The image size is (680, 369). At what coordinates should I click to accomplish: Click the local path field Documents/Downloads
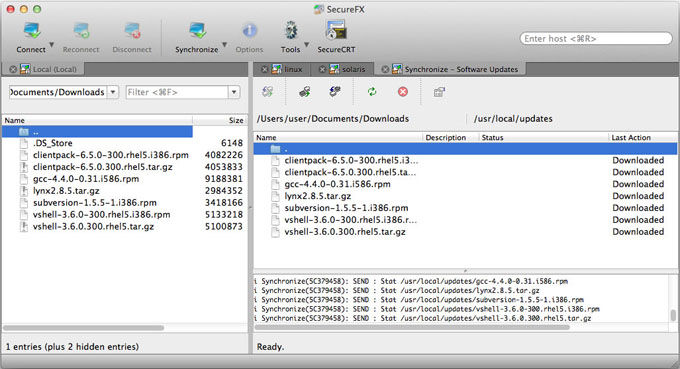(58, 92)
